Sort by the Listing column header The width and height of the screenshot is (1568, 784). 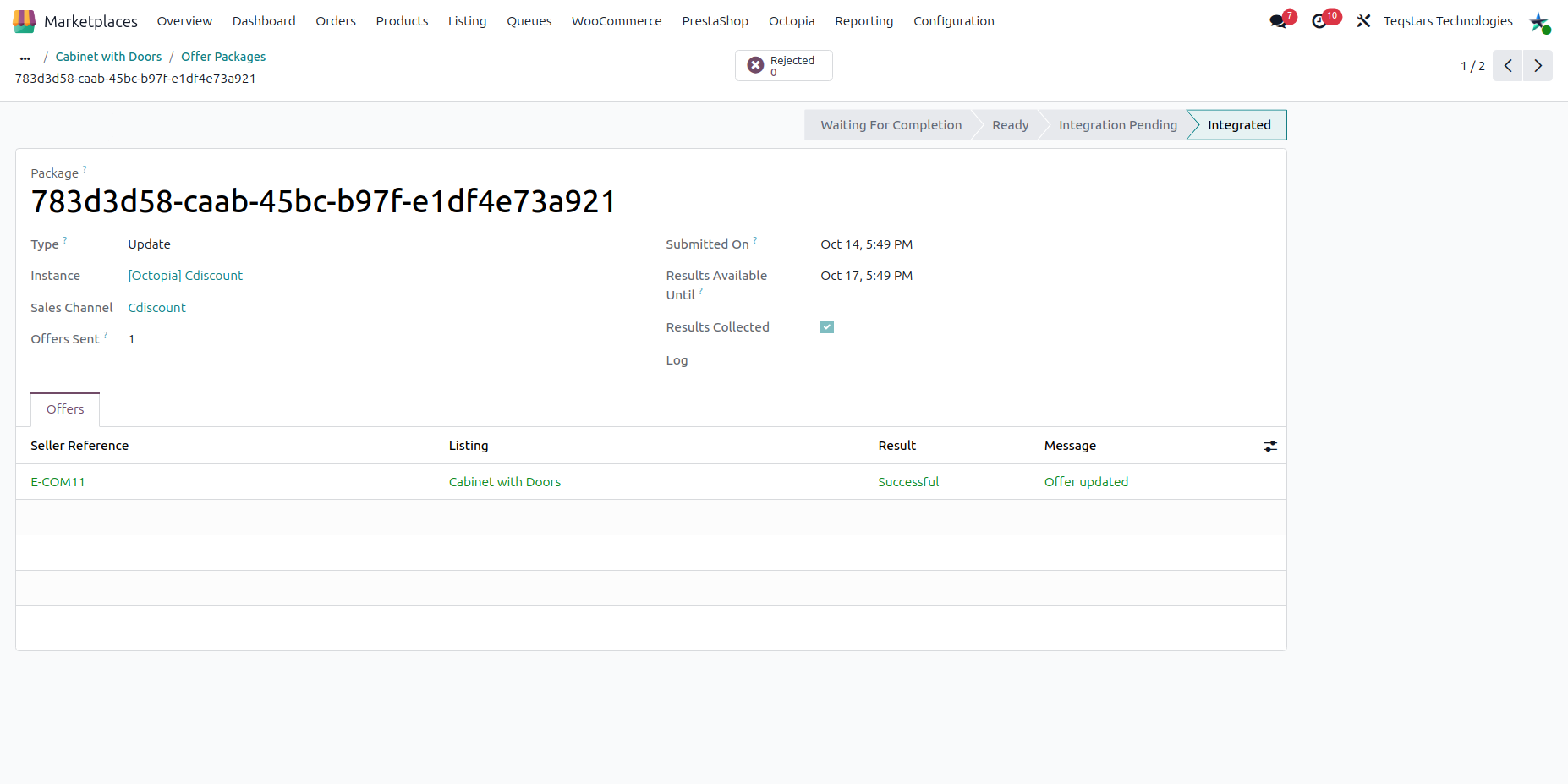(x=469, y=446)
